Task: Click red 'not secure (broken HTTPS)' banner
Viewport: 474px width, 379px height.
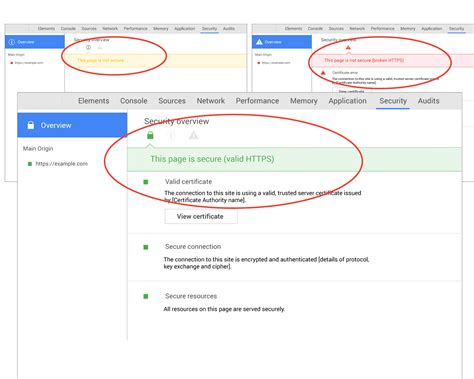Action: tap(393, 60)
